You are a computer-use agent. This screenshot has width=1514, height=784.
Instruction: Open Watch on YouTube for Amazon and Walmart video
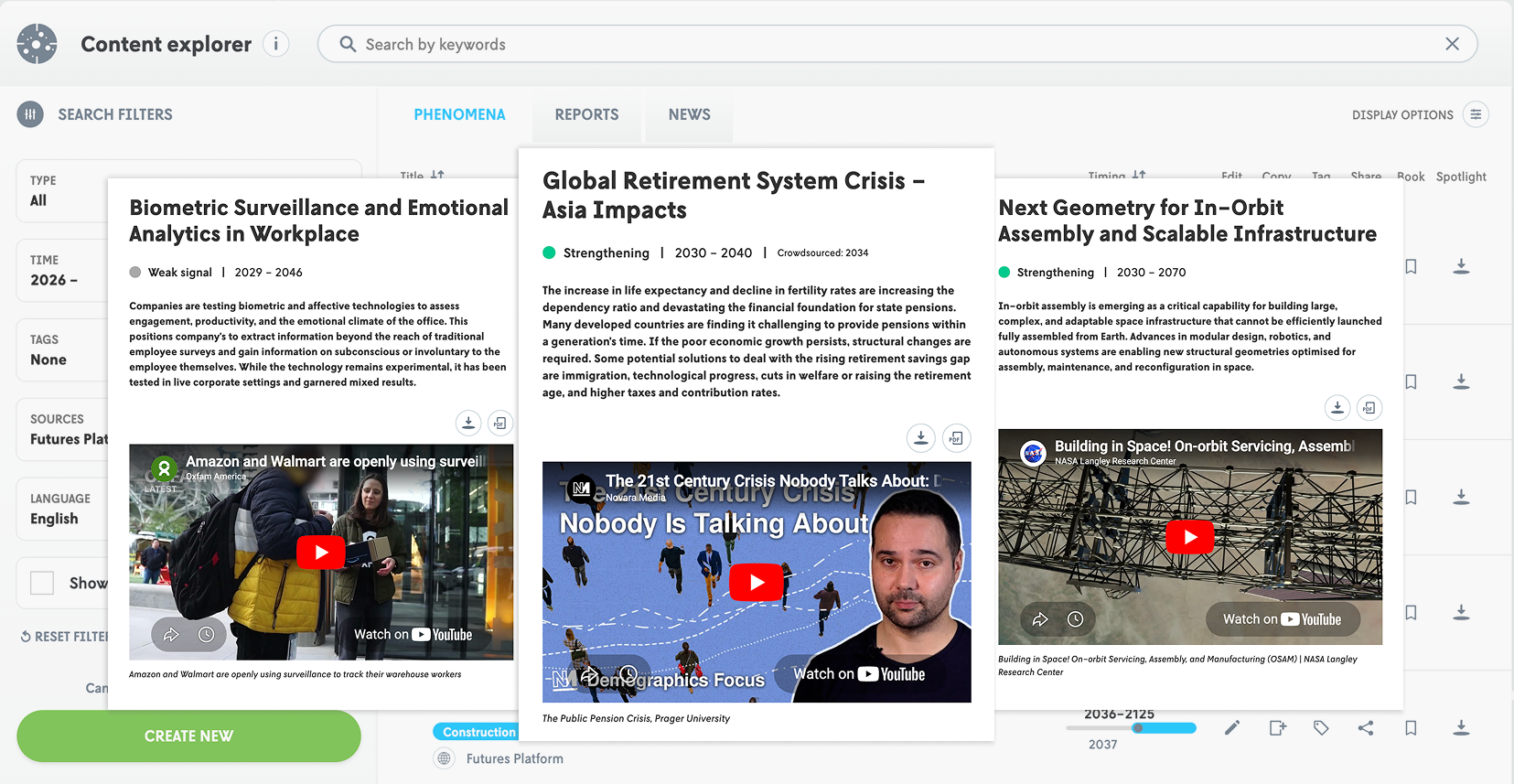(x=413, y=634)
